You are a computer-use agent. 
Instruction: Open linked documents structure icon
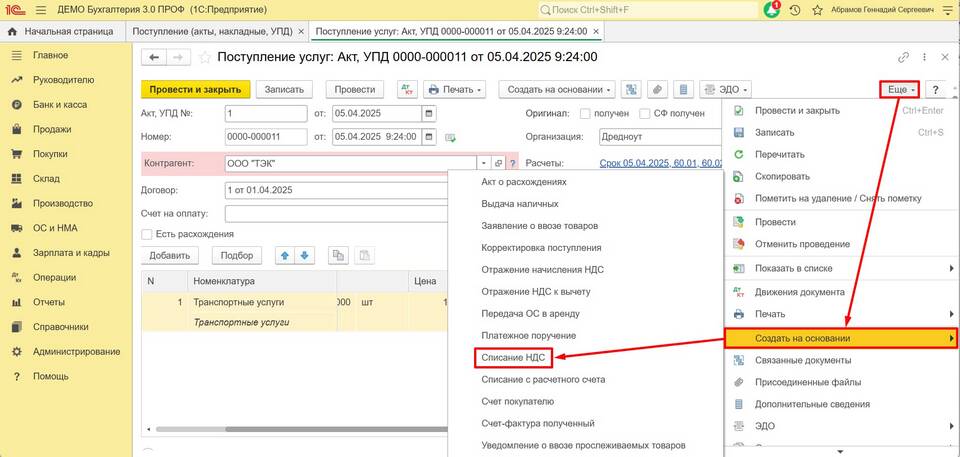click(x=631, y=89)
